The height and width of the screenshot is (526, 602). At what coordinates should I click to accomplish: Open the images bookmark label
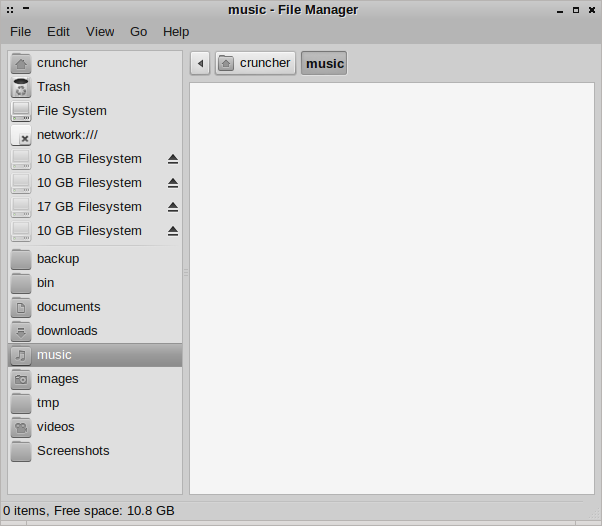[58, 379]
